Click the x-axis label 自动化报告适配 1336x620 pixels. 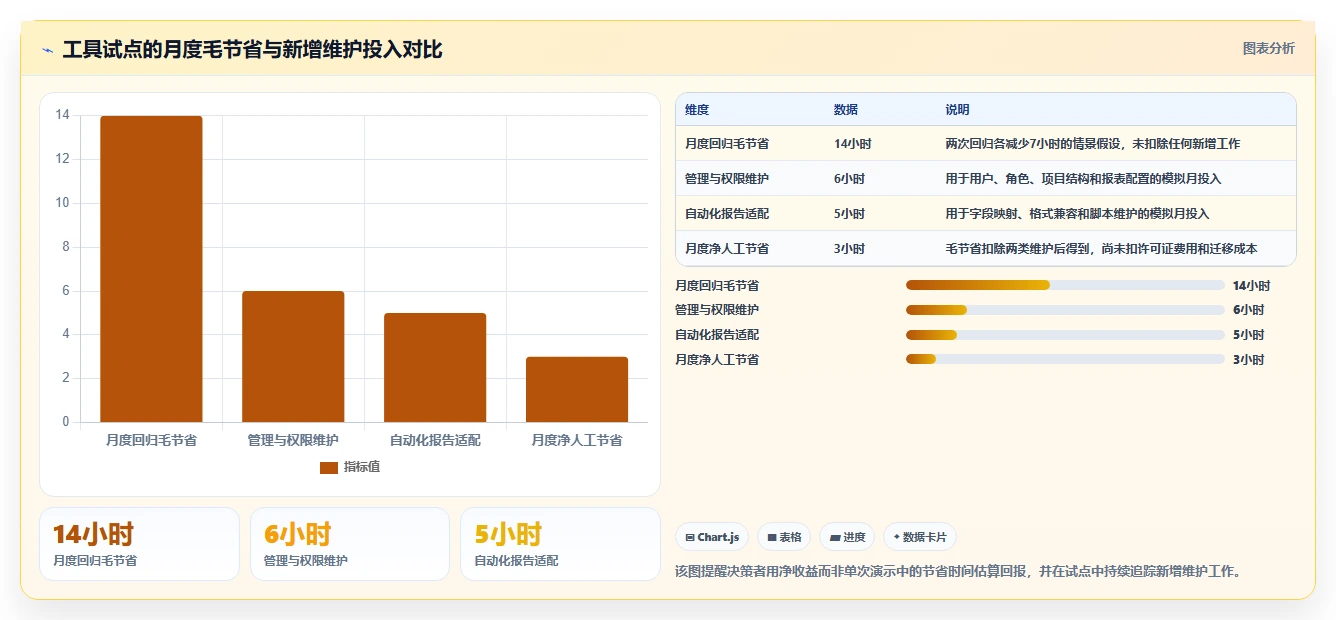point(435,440)
